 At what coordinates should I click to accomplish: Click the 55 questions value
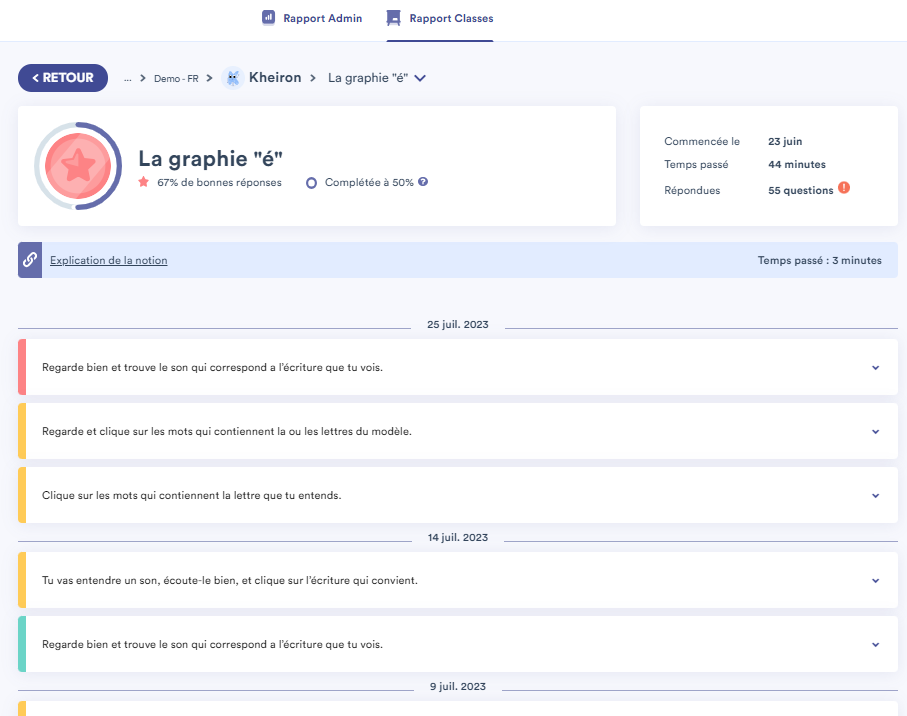(x=801, y=190)
